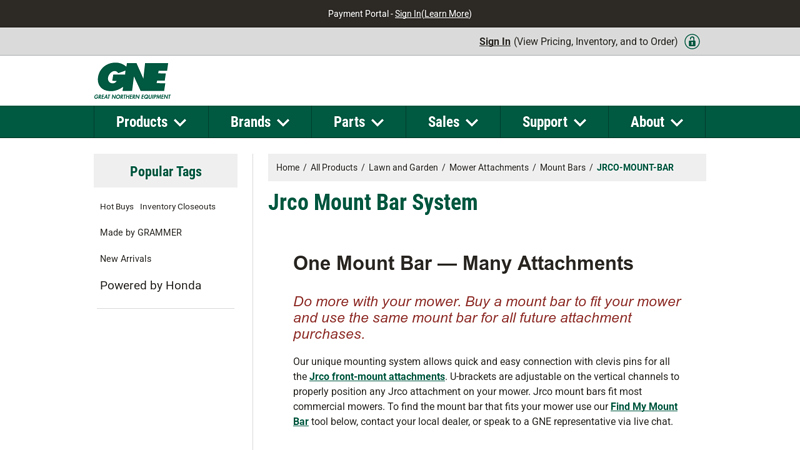The height and width of the screenshot is (450, 800).
Task: Select the New Arrivals tag
Action: pyautogui.click(x=126, y=259)
